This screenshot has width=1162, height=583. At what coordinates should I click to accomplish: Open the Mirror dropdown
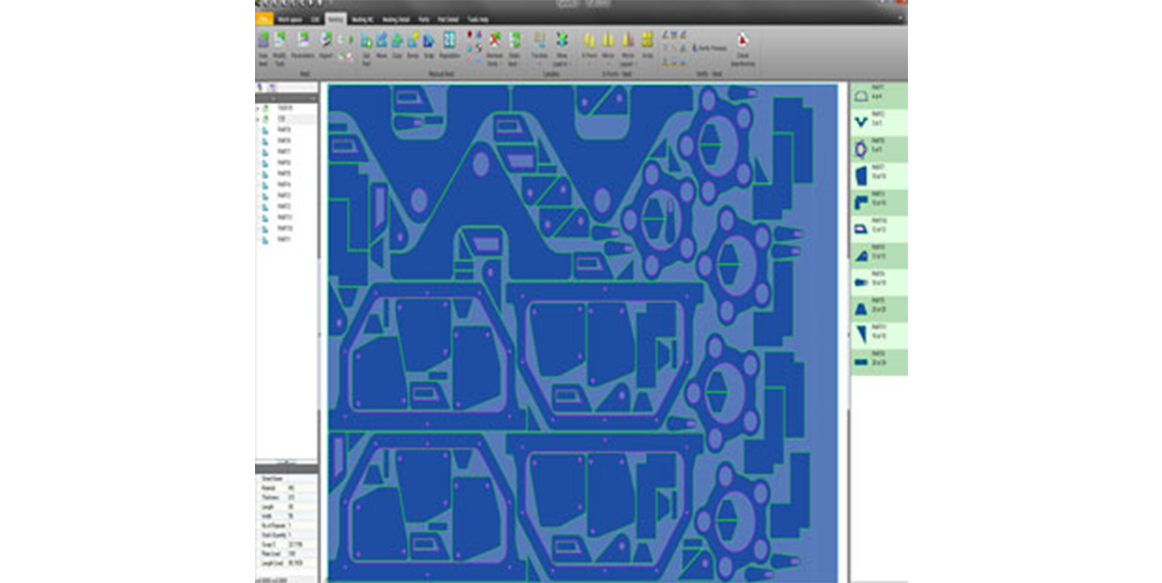pos(608,49)
